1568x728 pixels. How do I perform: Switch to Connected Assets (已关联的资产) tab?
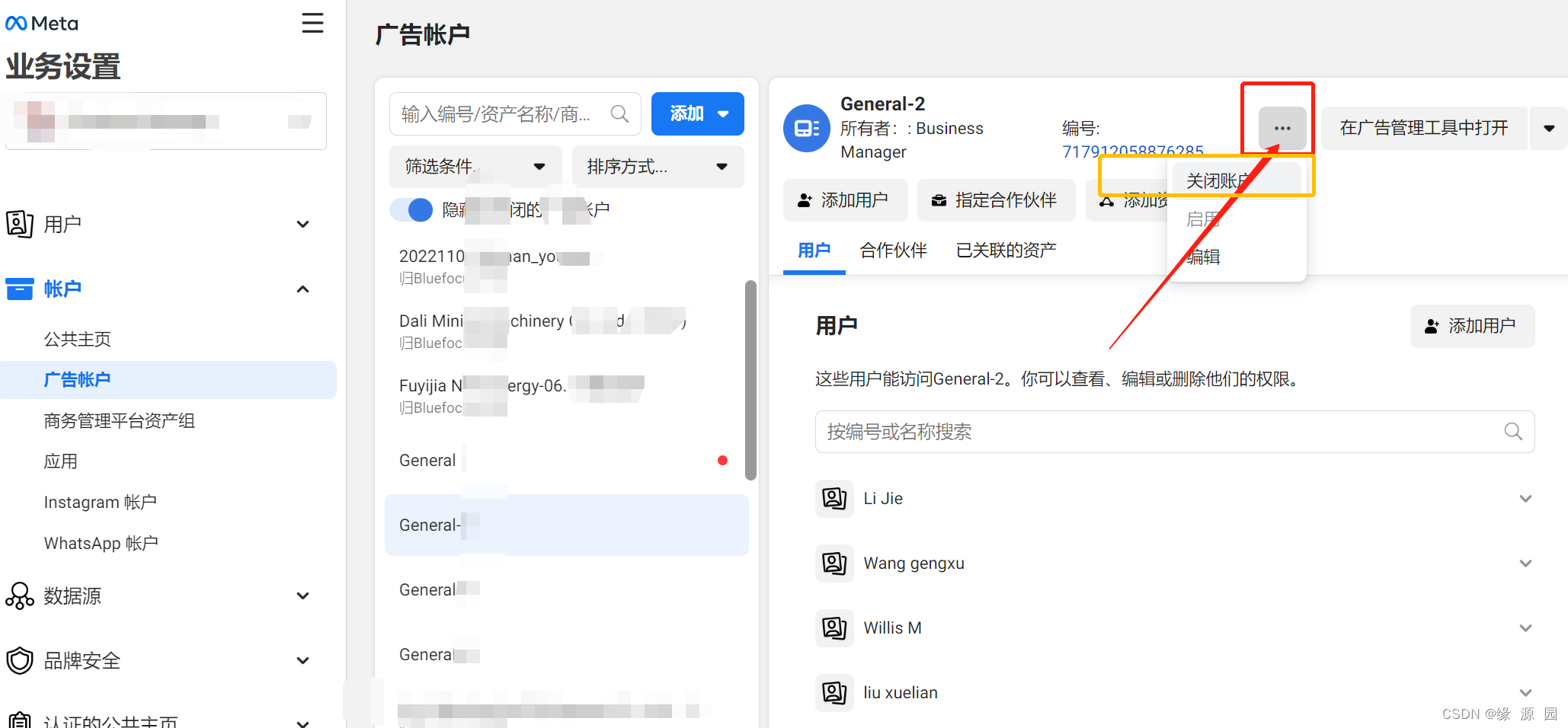(1006, 251)
